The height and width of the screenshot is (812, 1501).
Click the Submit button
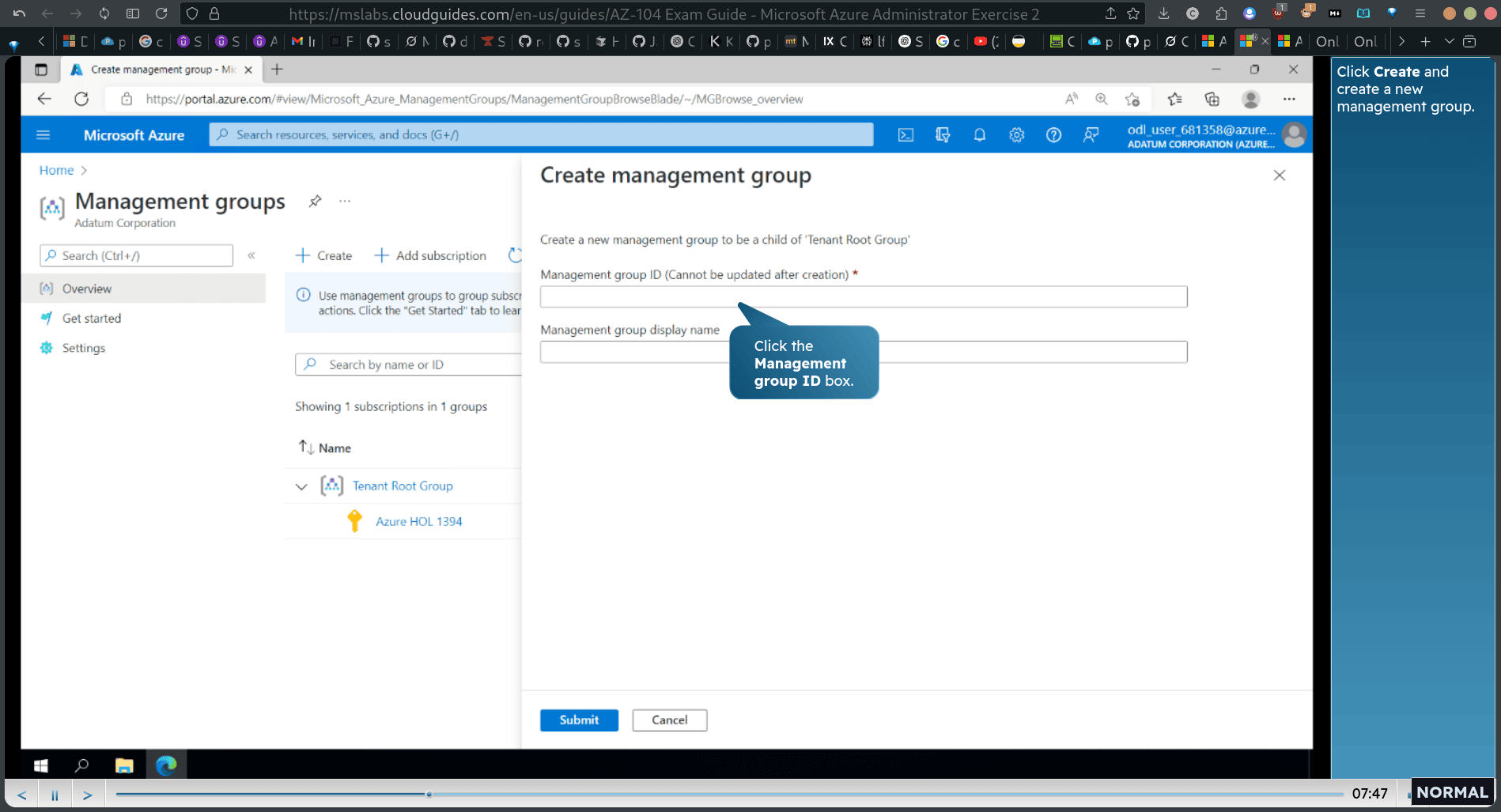pos(579,719)
